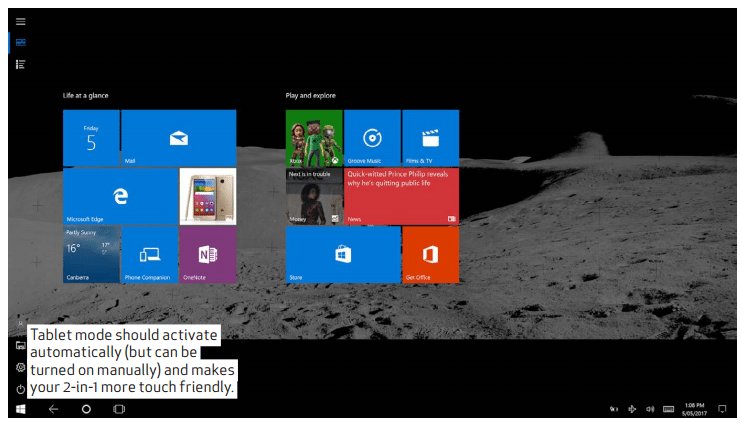Open the Calendar tile showing Friday 5
This screenshot has width=742, height=423.
pyautogui.click(x=91, y=138)
